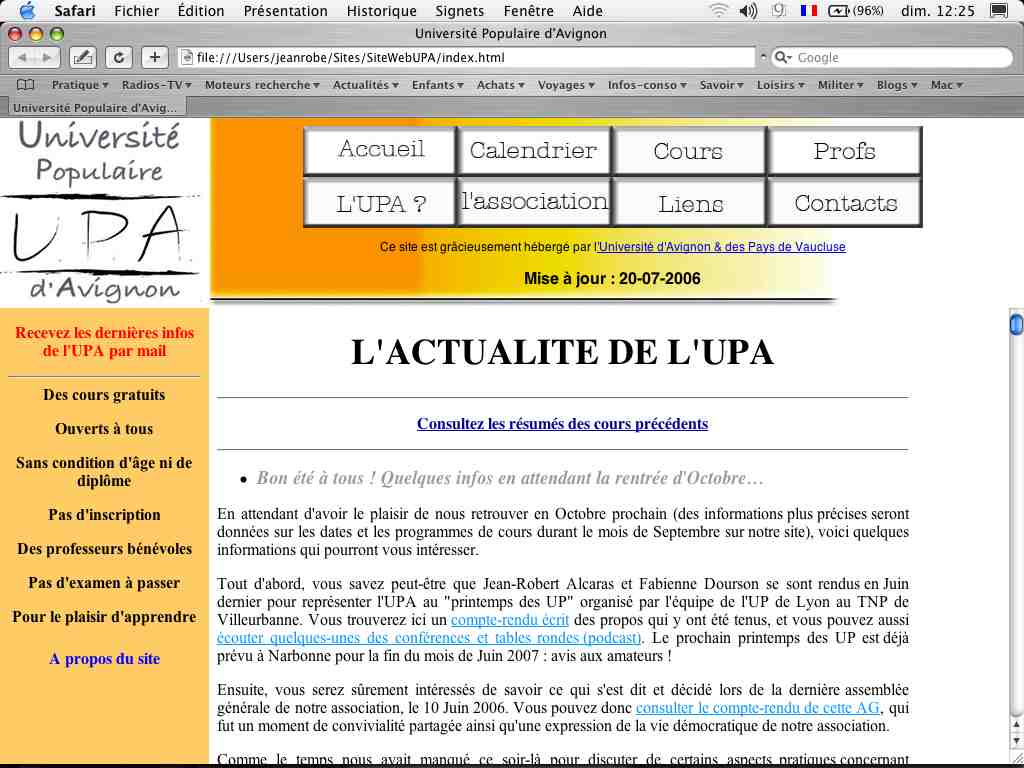This screenshot has height=768, width=1024.
Task: Open consulter le compte-rendu de cette AG
Action: [x=758, y=708]
